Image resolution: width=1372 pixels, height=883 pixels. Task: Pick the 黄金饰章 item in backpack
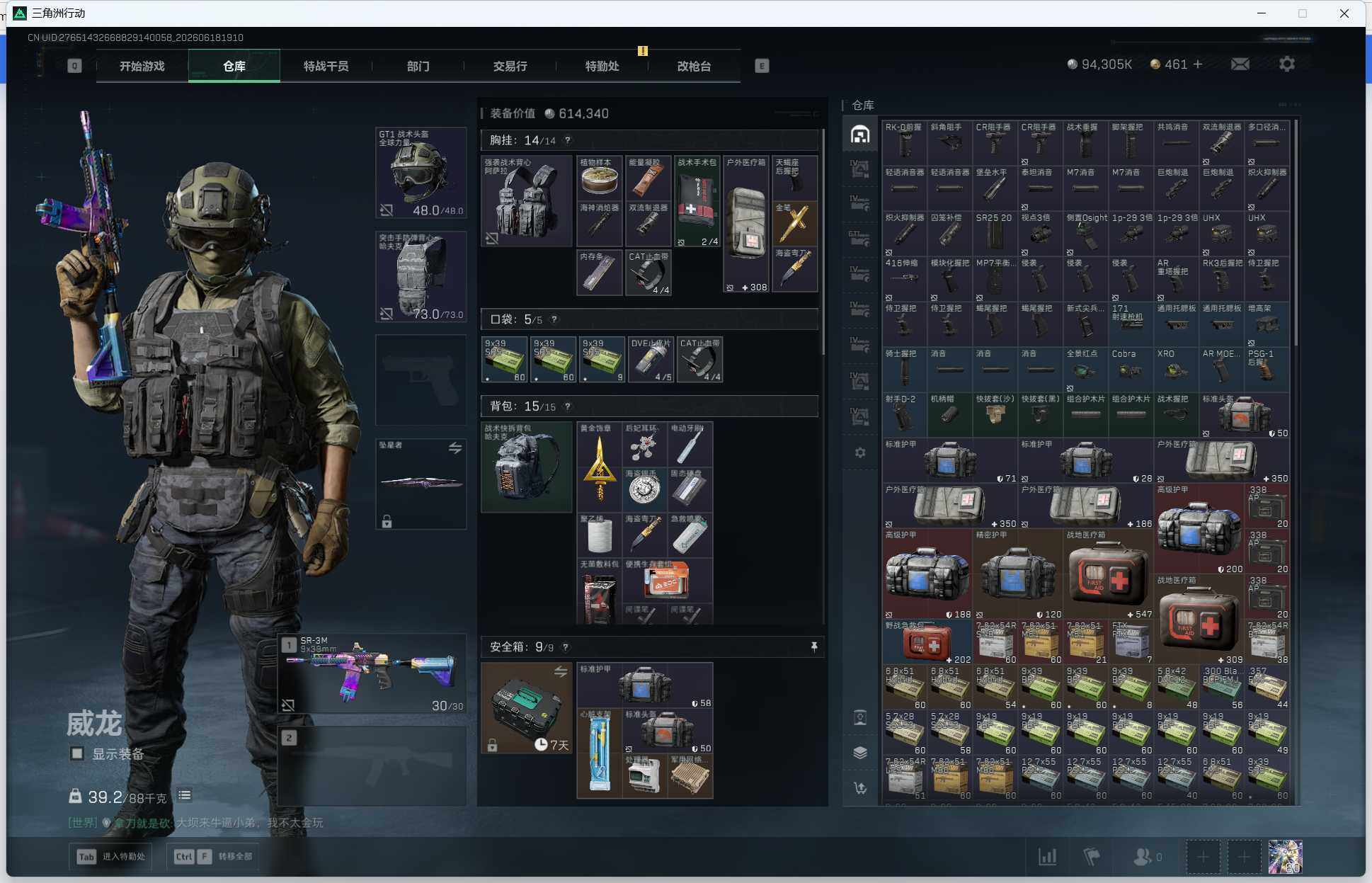(600, 467)
